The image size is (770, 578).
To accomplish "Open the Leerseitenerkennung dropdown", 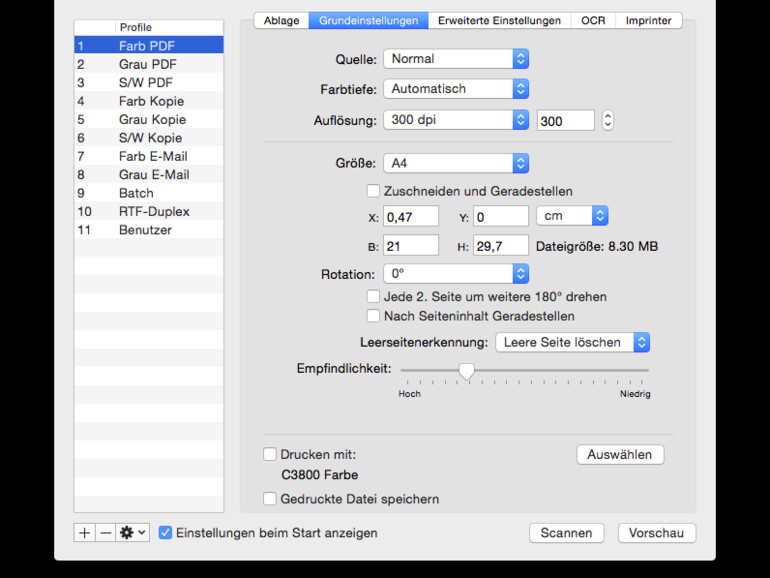I will pos(573,342).
